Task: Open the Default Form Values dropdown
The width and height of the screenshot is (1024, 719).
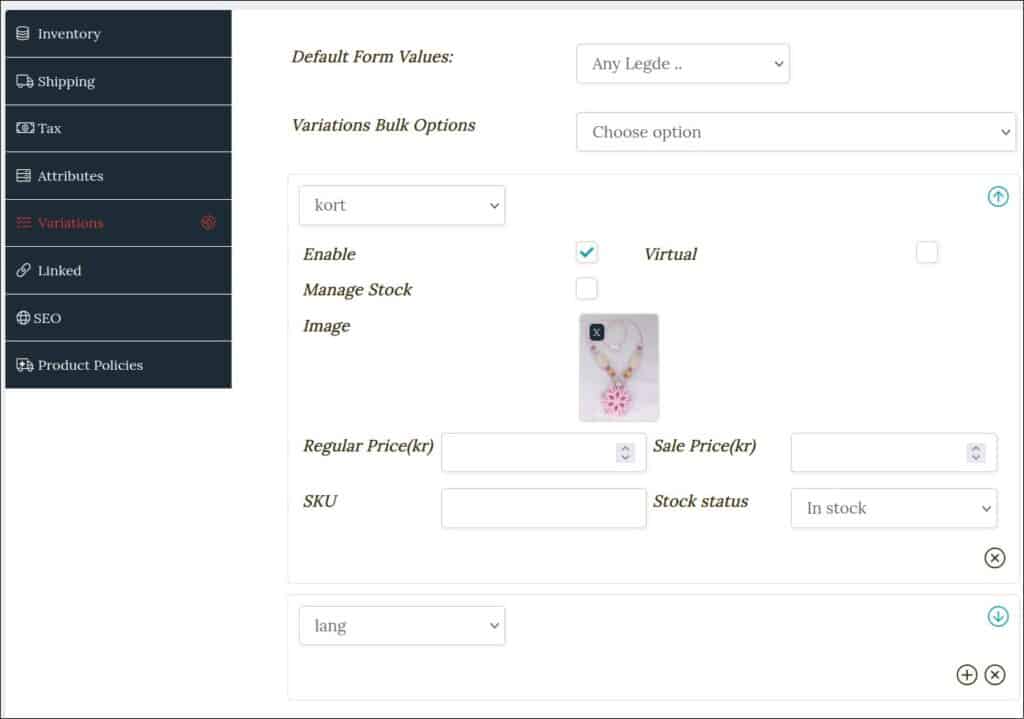Action: tap(683, 63)
